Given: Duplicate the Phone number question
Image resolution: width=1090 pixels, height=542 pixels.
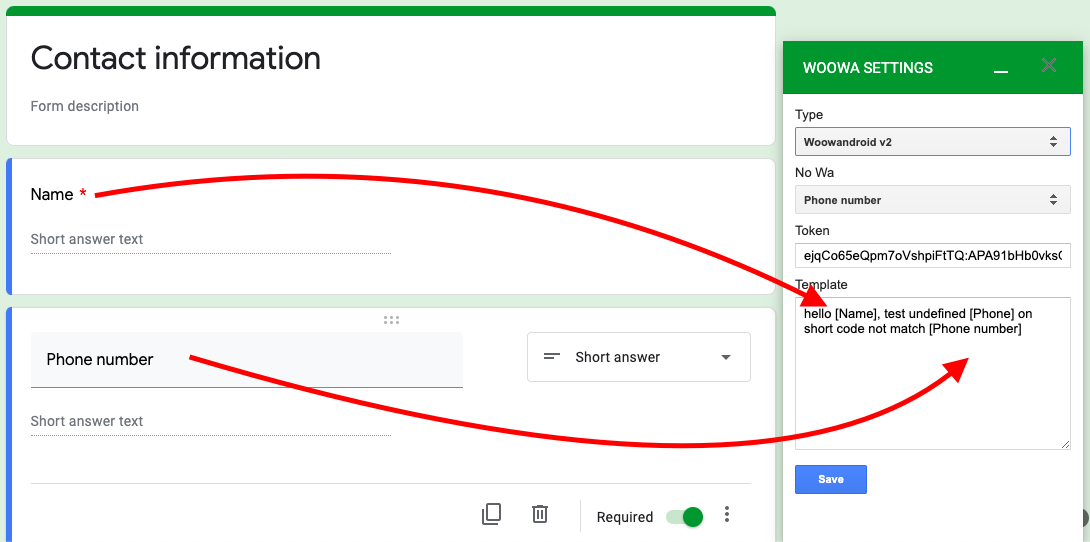Looking at the screenshot, I should [491, 514].
